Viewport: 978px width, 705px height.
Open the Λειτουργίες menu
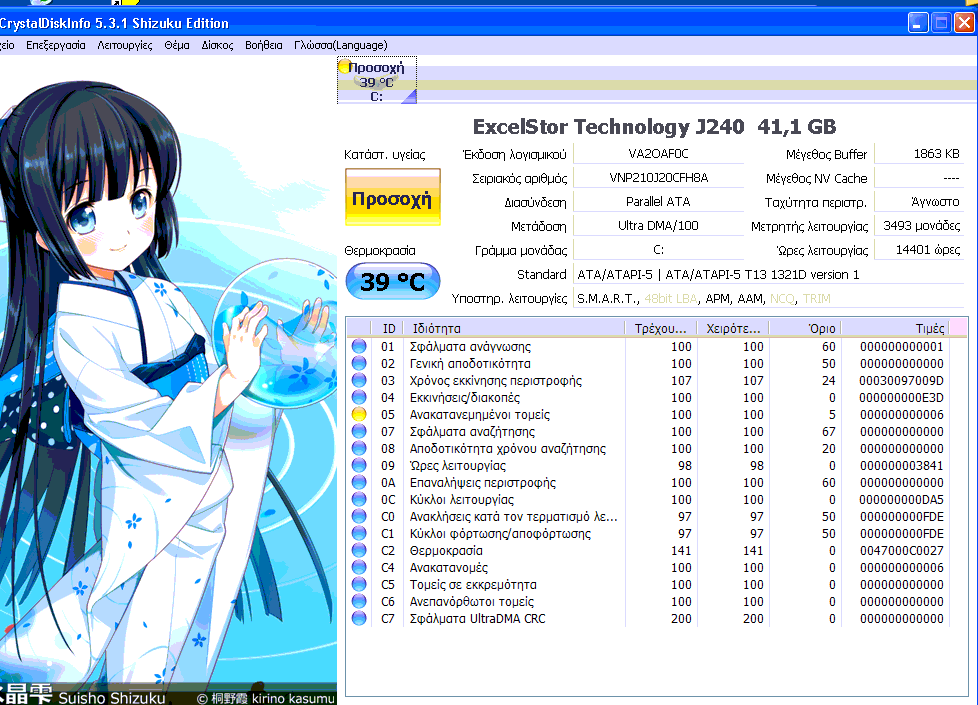pyautogui.click(x=125, y=45)
